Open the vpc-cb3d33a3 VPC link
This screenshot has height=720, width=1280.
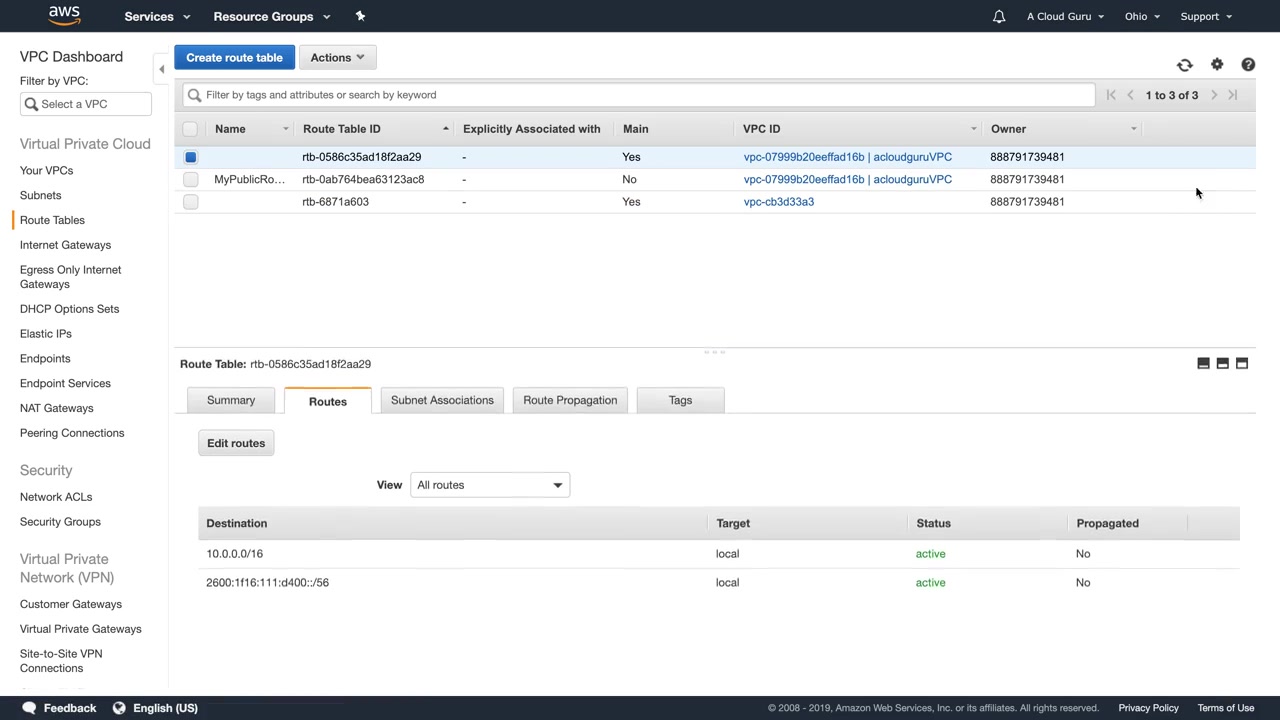778,202
